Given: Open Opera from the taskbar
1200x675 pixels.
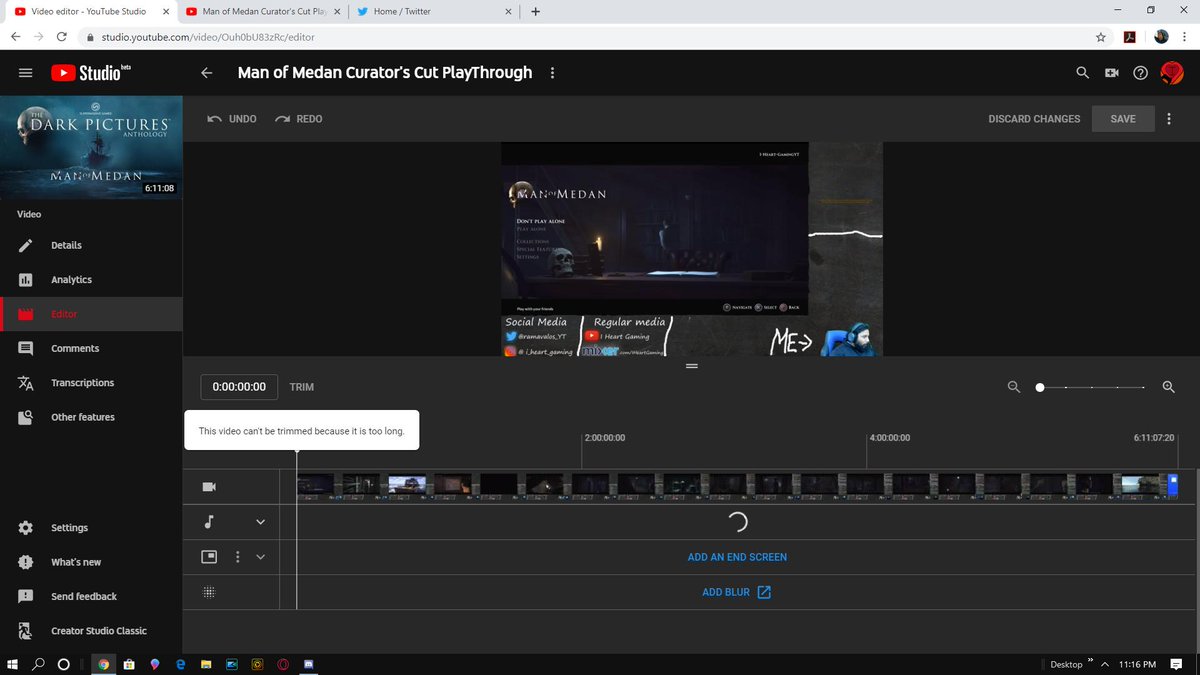Looking at the screenshot, I should pyautogui.click(x=283, y=664).
